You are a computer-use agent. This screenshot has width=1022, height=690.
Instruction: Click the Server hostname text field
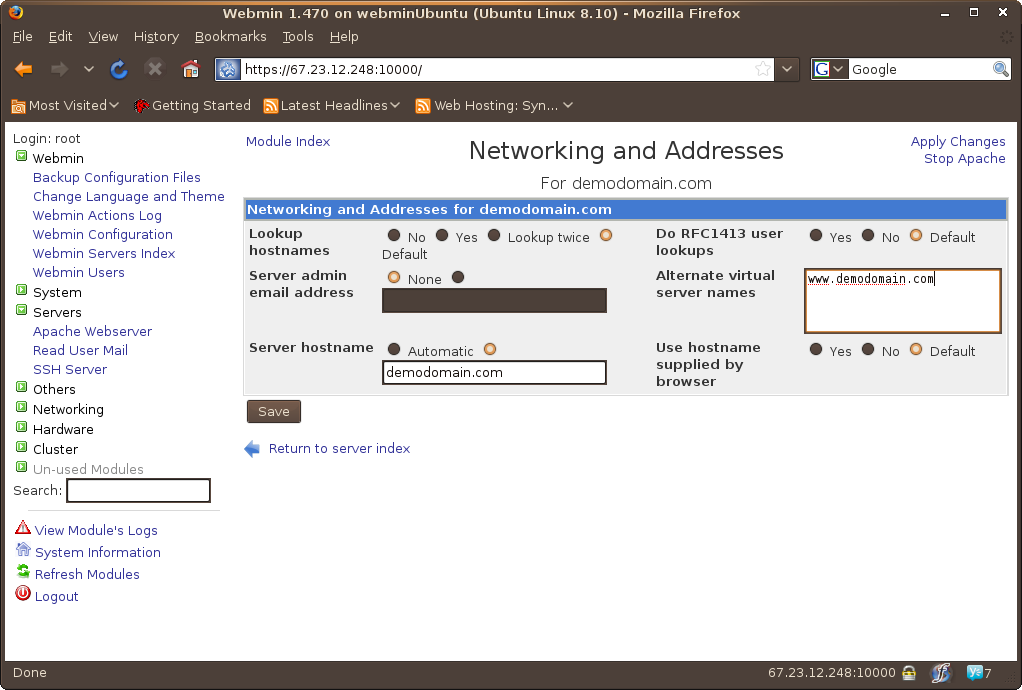pos(494,373)
